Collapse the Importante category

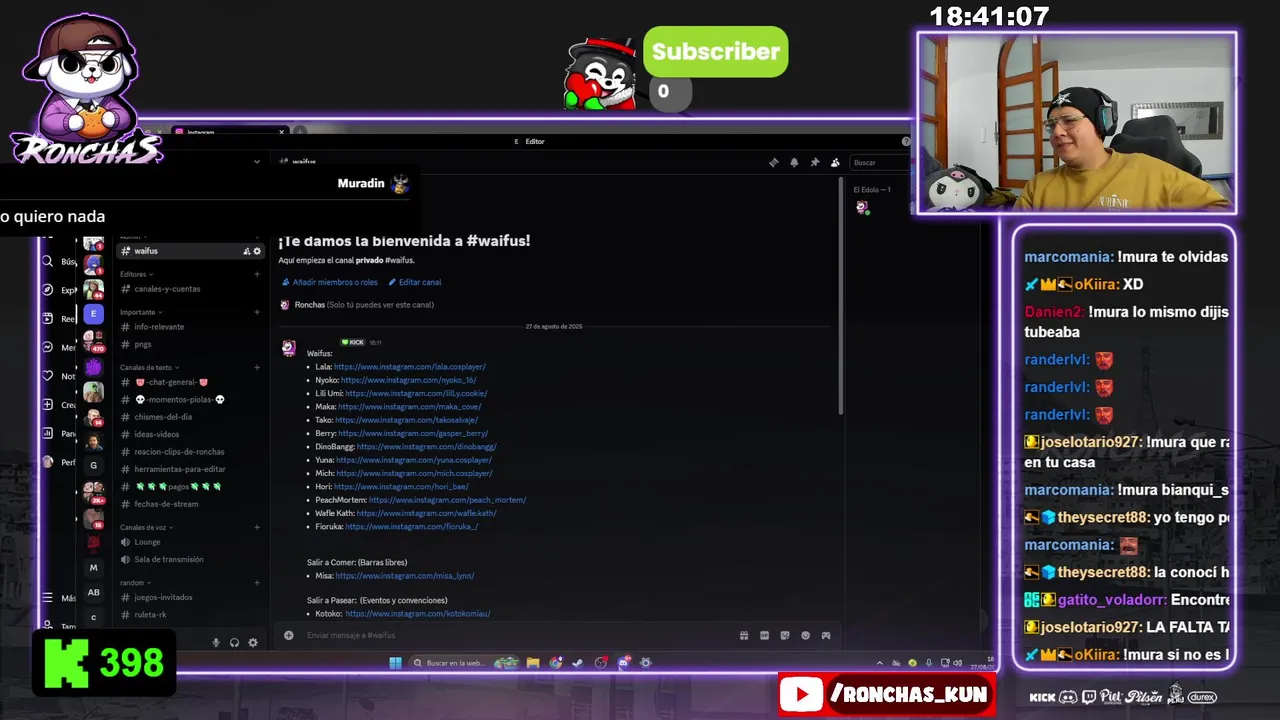tap(139, 312)
